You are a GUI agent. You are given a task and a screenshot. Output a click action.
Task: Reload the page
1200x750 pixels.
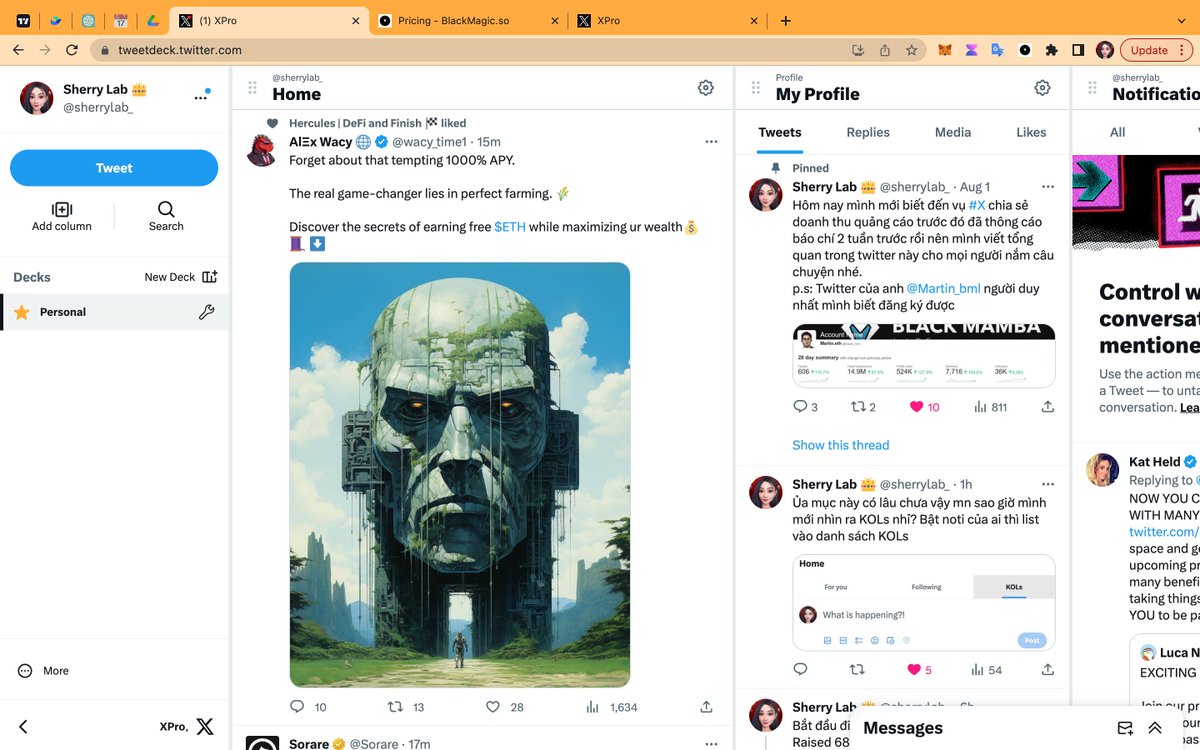[72, 50]
